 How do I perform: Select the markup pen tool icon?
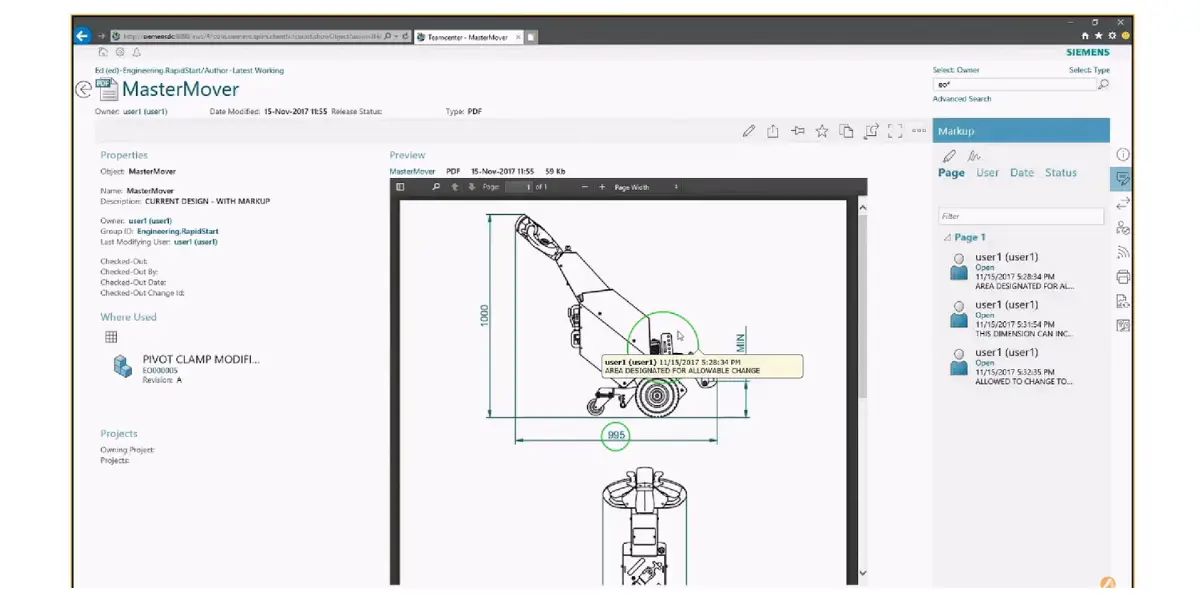949,156
